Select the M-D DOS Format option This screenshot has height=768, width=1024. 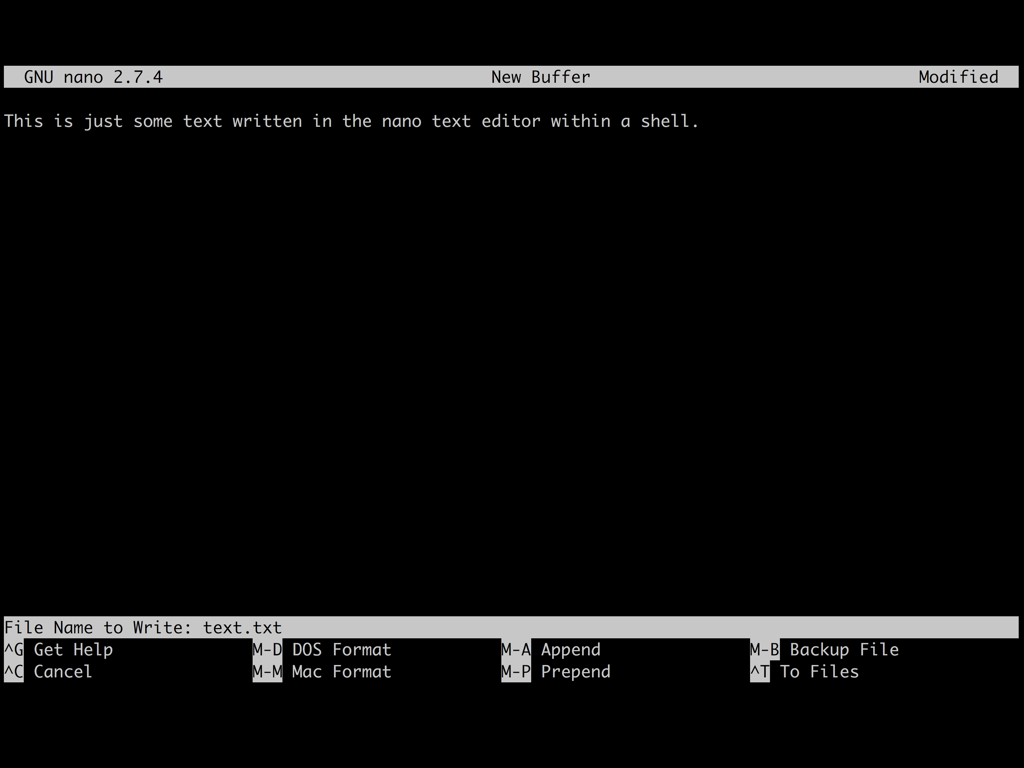[322, 649]
